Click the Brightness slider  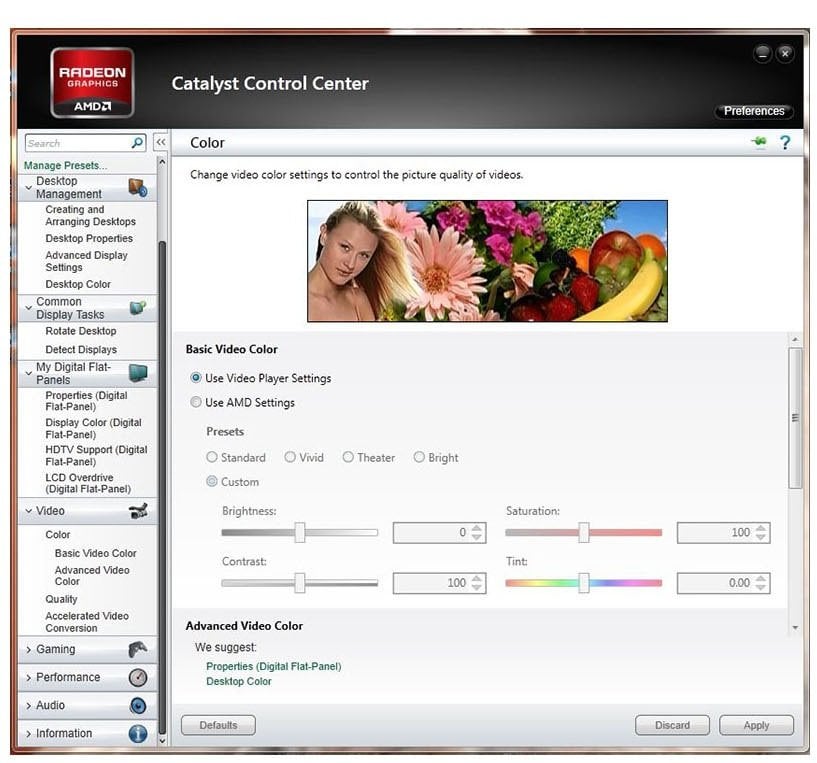pos(300,533)
